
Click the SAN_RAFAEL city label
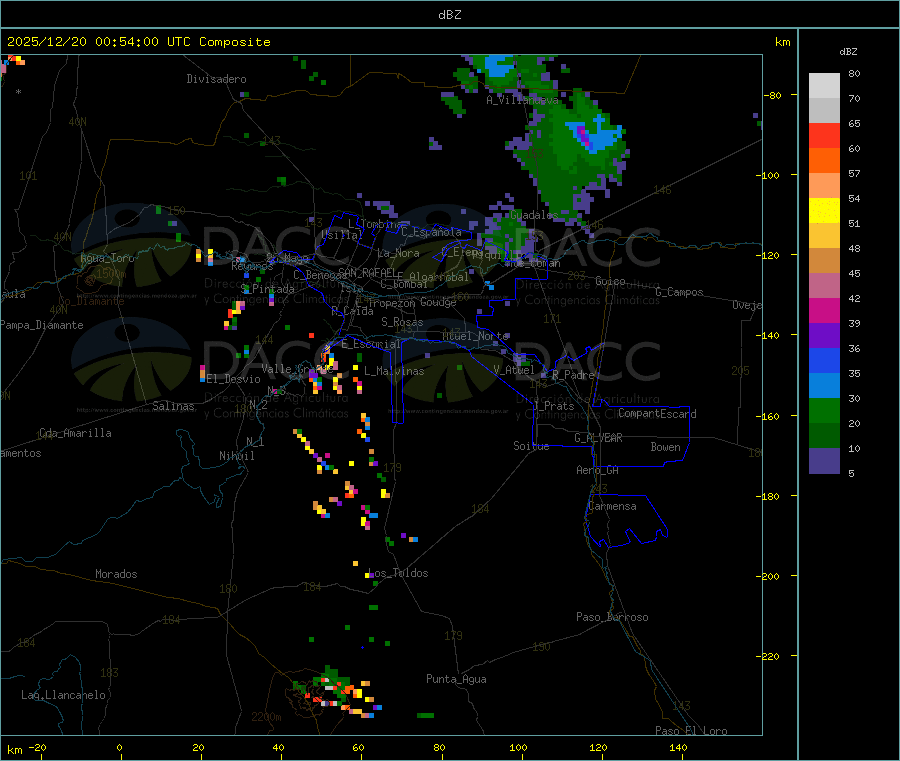(x=367, y=272)
